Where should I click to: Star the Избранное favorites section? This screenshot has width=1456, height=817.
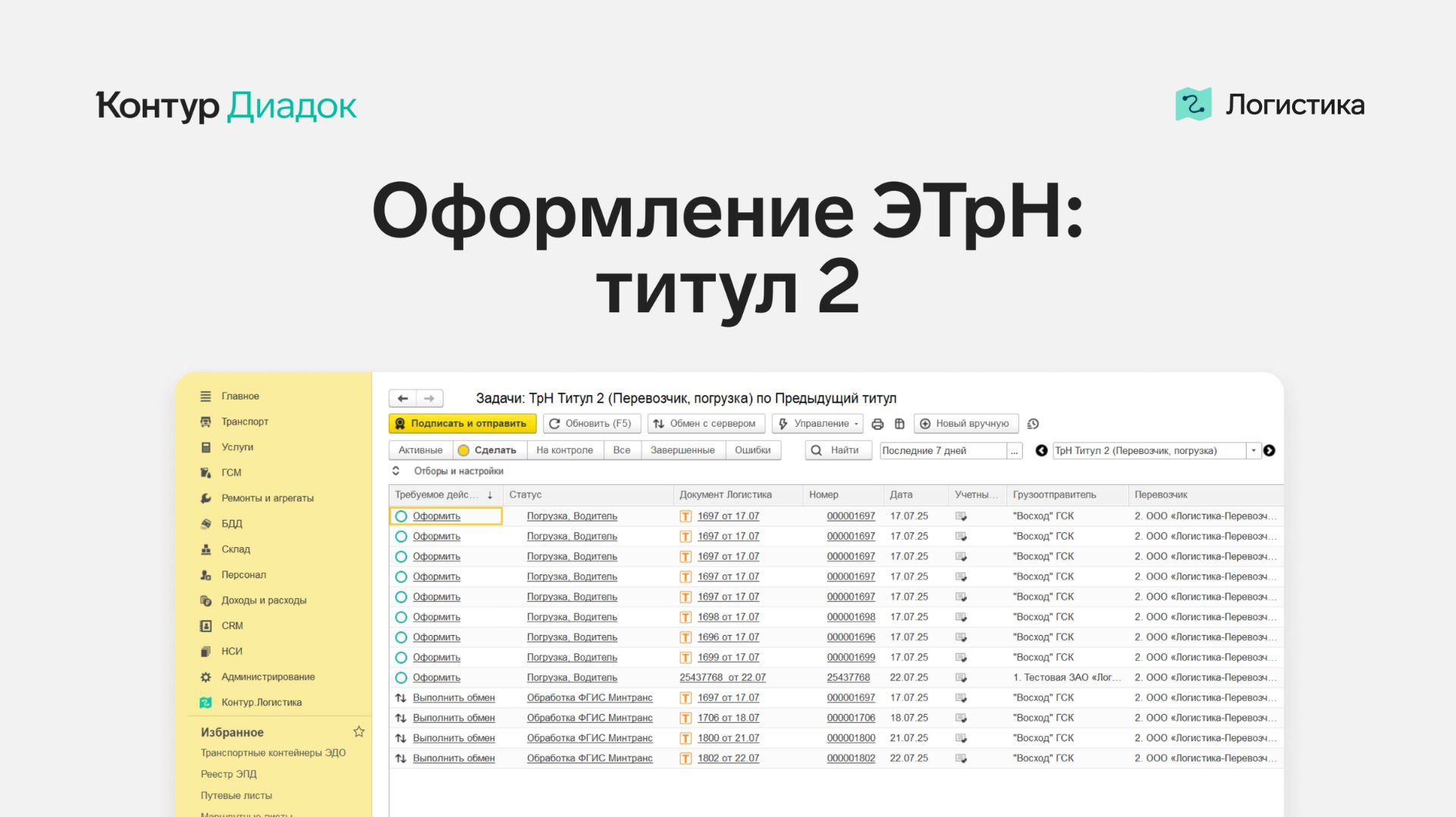click(x=359, y=731)
